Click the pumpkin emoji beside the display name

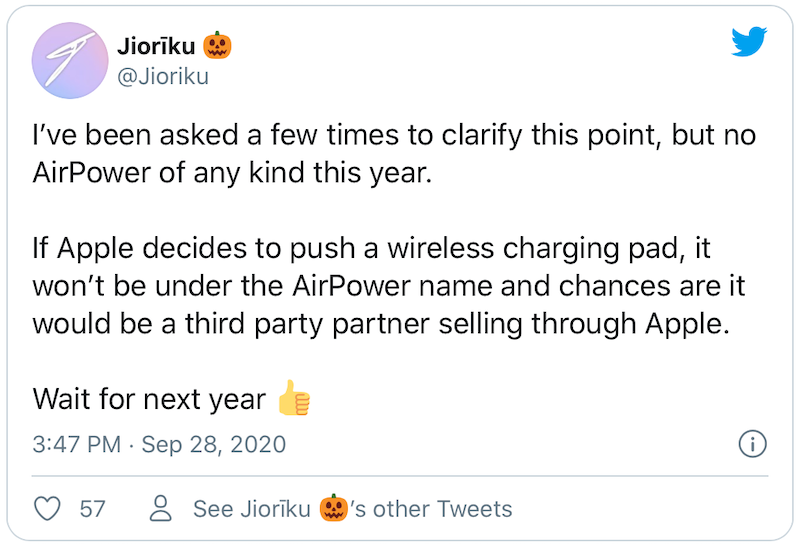[217, 45]
